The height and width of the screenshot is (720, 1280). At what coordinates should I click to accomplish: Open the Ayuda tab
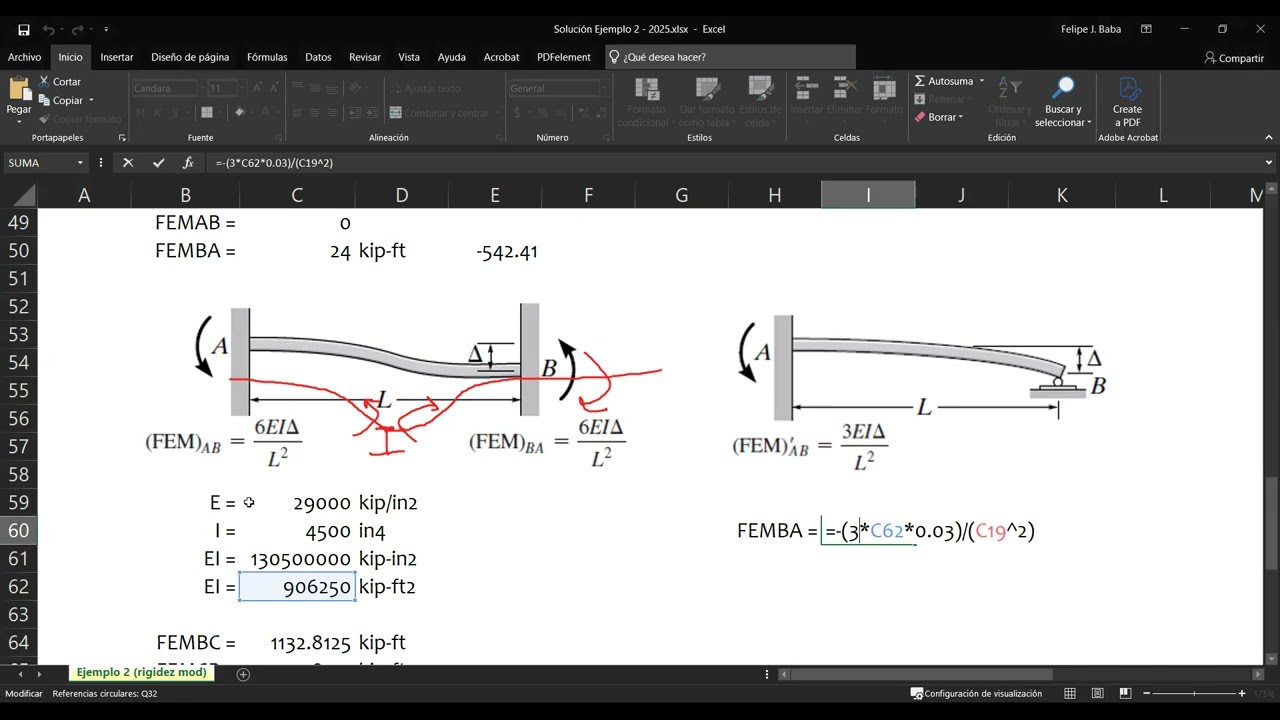tap(452, 57)
